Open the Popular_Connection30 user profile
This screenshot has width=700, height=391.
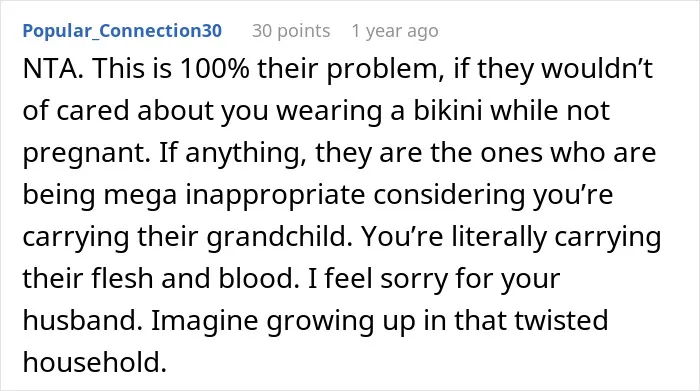pos(122,31)
